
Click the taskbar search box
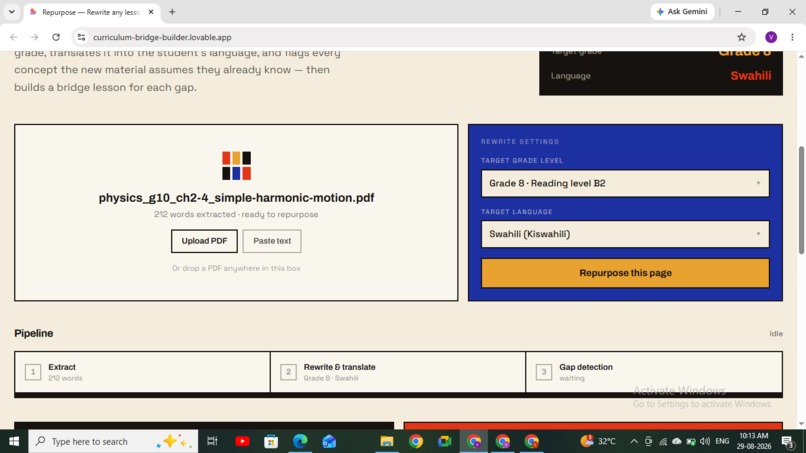pyautogui.click(x=113, y=441)
